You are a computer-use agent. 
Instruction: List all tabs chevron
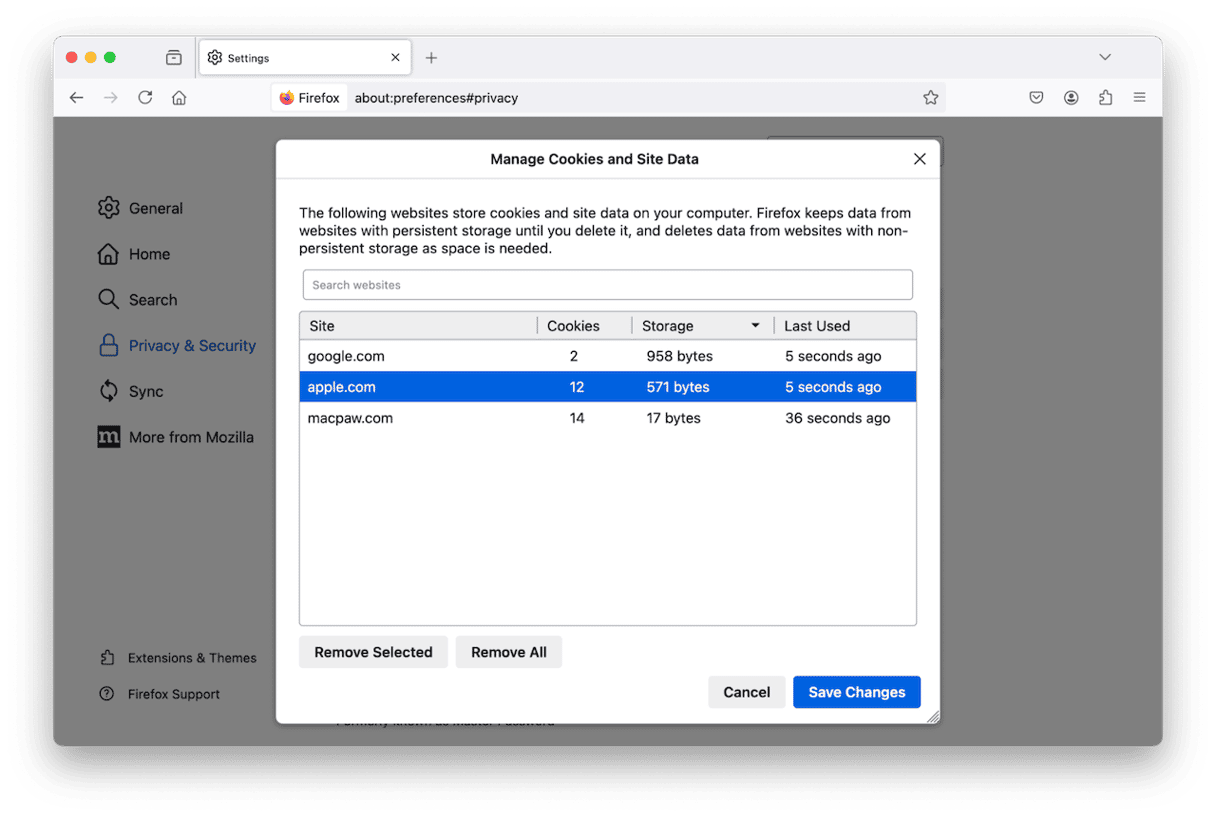[x=1105, y=58]
